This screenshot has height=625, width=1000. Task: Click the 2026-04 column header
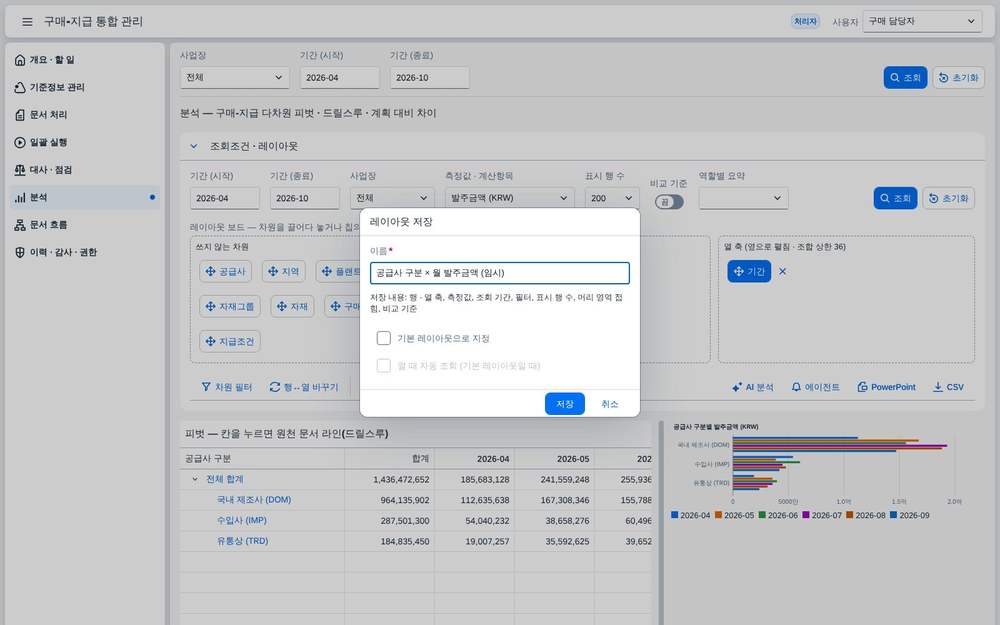point(474,459)
